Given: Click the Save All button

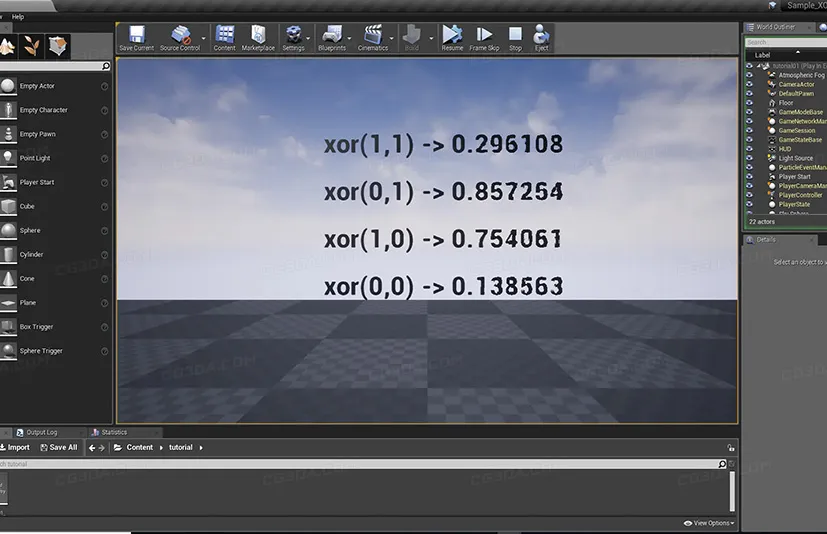Looking at the screenshot, I should coord(59,447).
